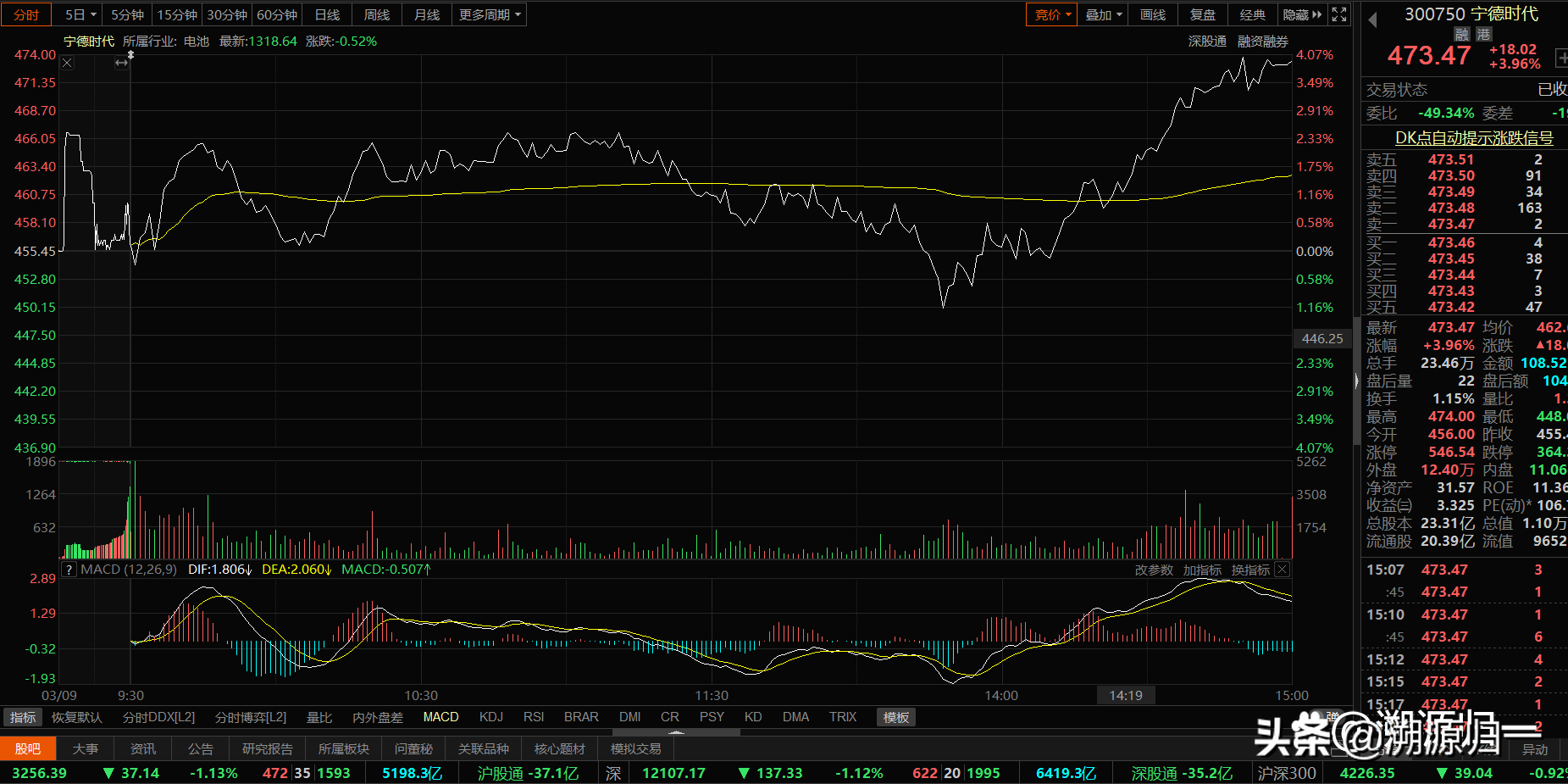Image resolution: width=1568 pixels, height=784 pixels.
Task: Select the BRAR indicator
Action: (x=581, y=717)
